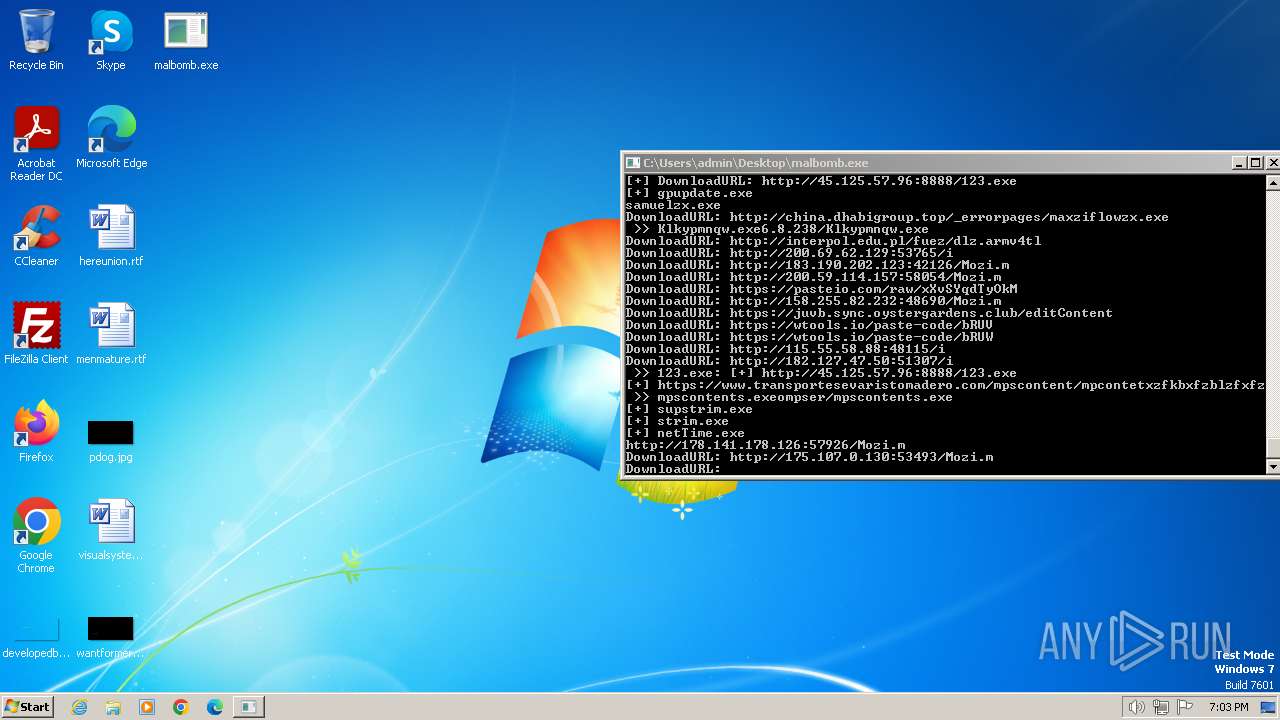Open Action Center flag icon
The width and height of the screenshot is (1280, 720).
tap(1186, 707)
